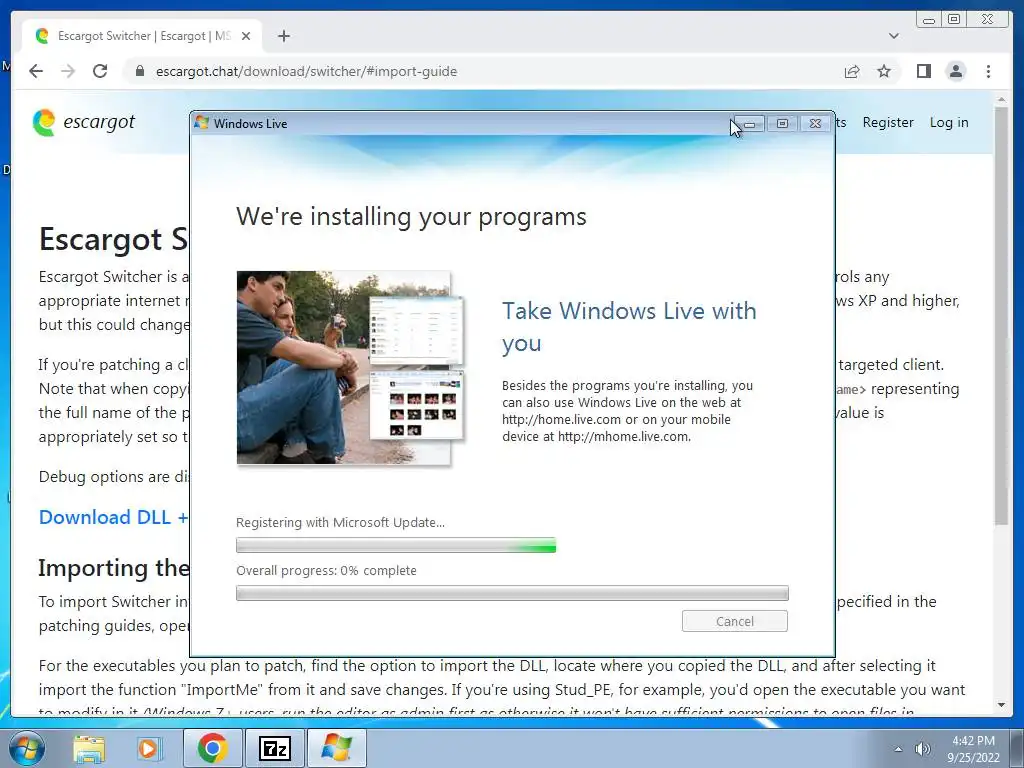Image resolution: width=1024 pixels, height=768 pixels.
Task: Click 'Take Windows Live with you' heading
Action: (629, 327)
